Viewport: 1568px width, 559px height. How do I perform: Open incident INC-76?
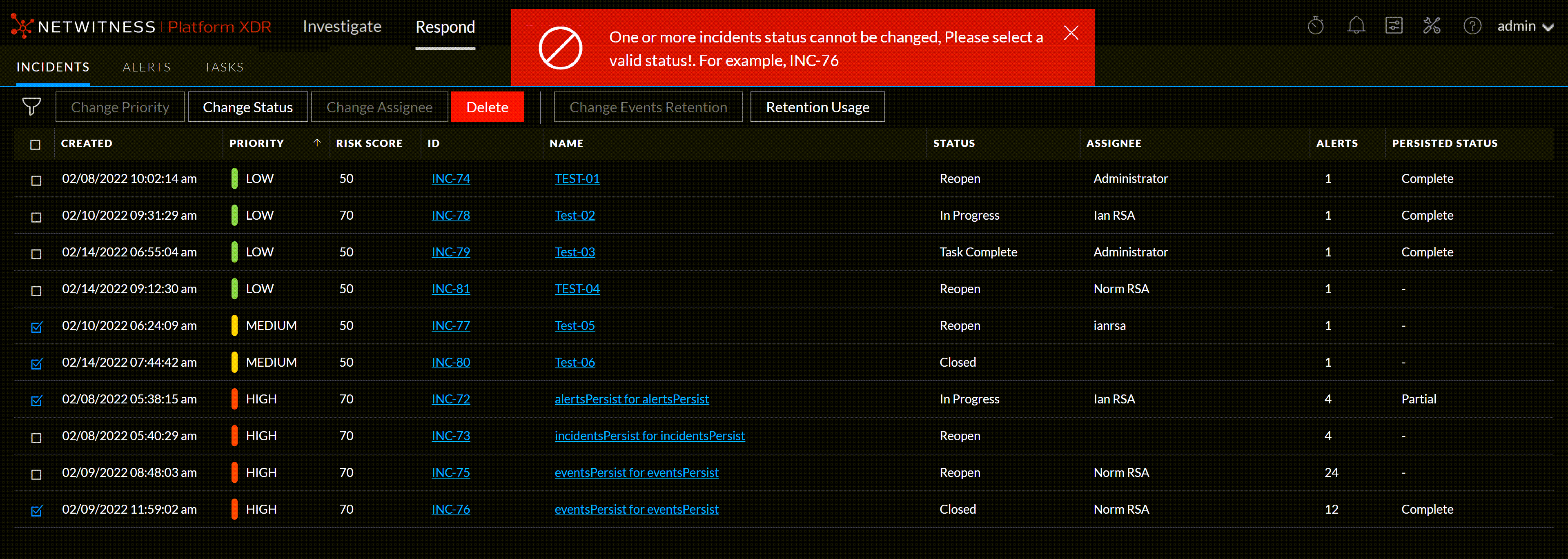450,509
